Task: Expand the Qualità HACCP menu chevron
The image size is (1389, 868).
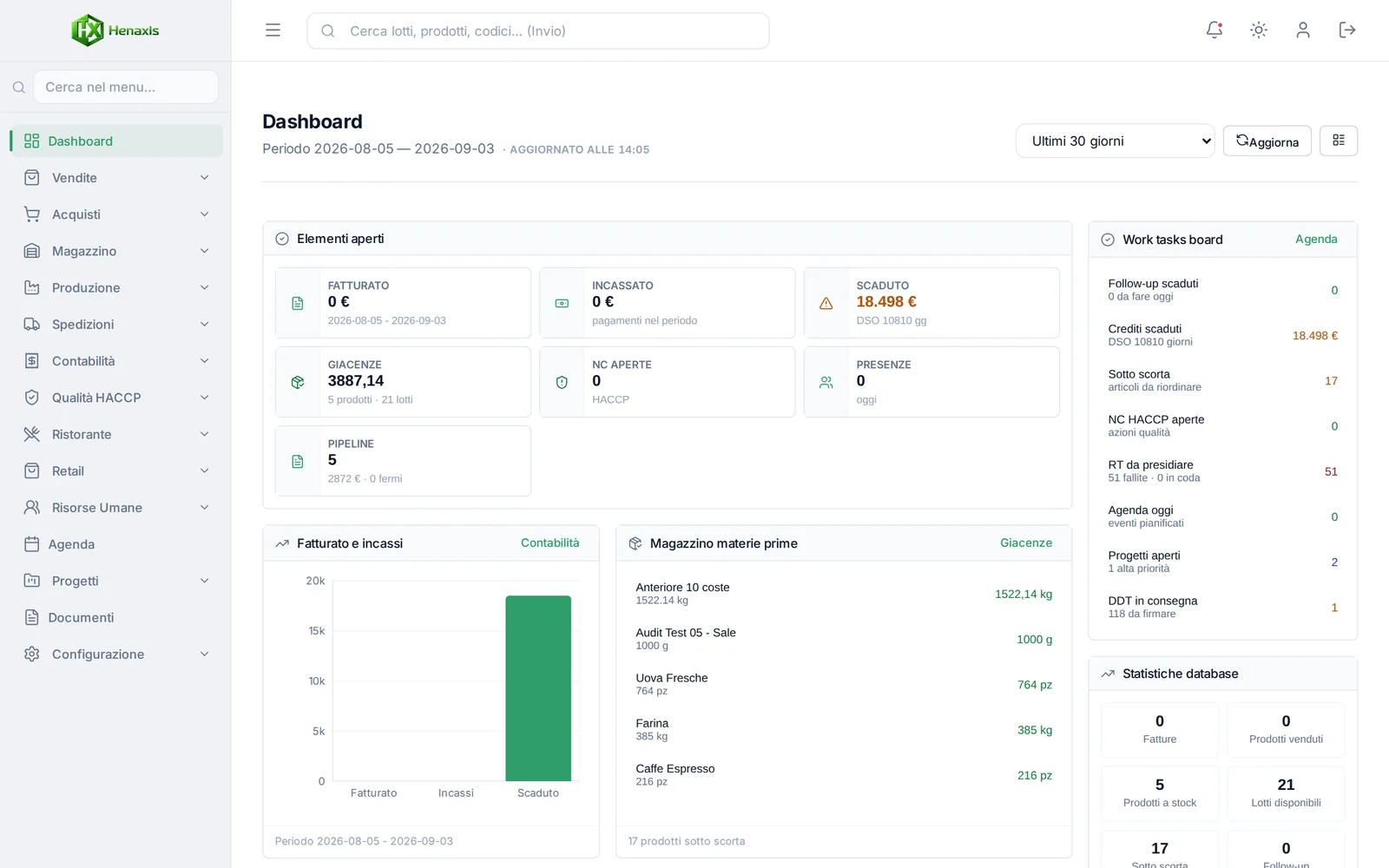Action: 205,398
